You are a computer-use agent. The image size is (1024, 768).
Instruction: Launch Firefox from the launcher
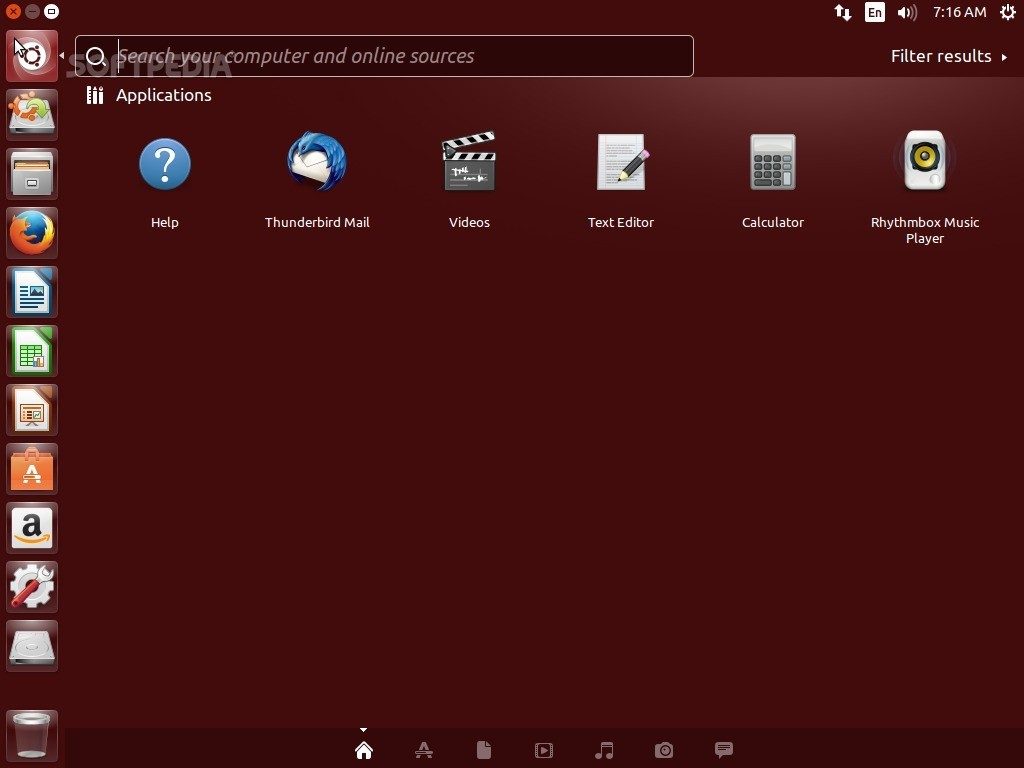click(x=32, y=232)
